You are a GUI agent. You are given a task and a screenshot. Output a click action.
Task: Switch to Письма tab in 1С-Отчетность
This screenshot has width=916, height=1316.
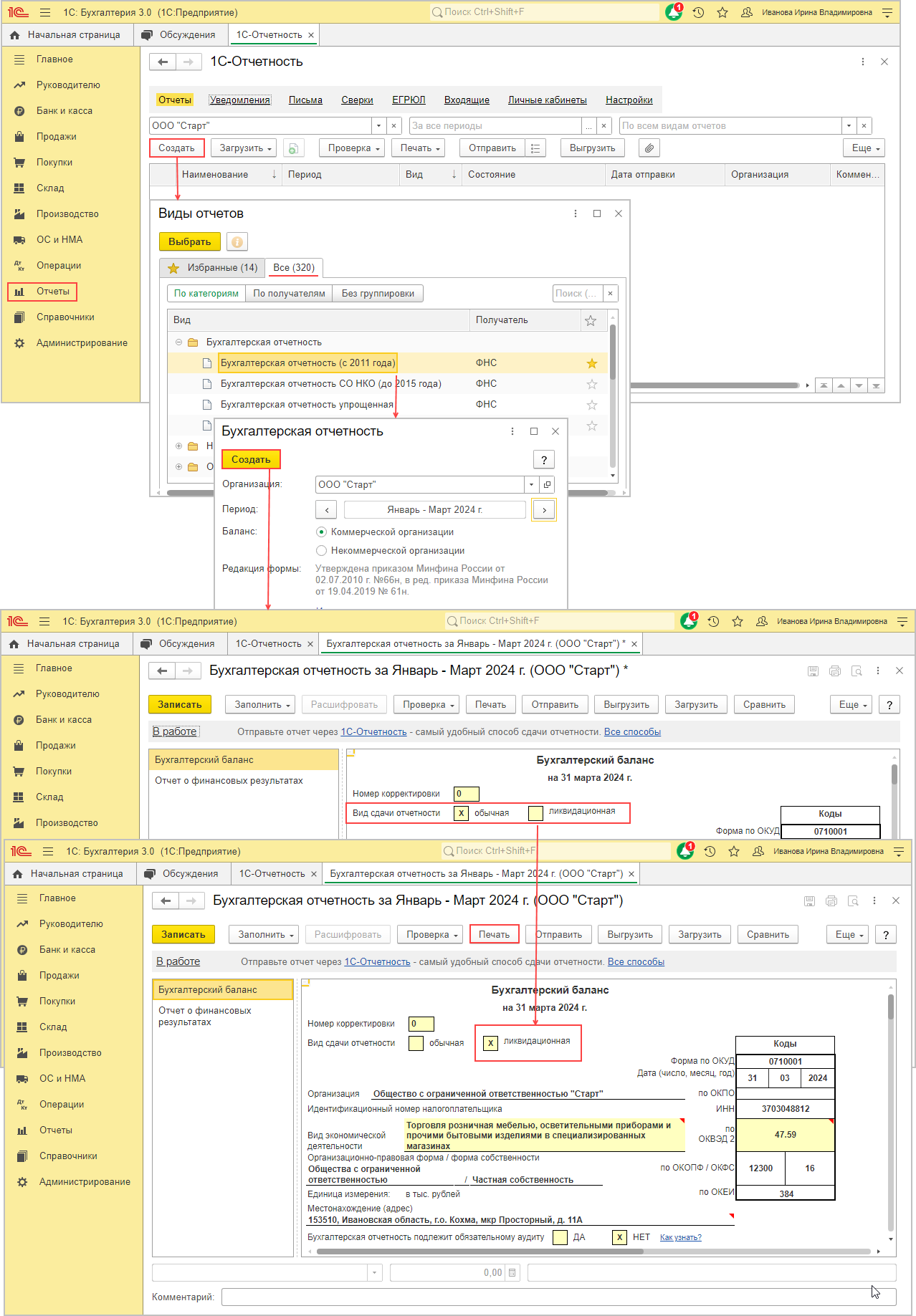[305, 100]
